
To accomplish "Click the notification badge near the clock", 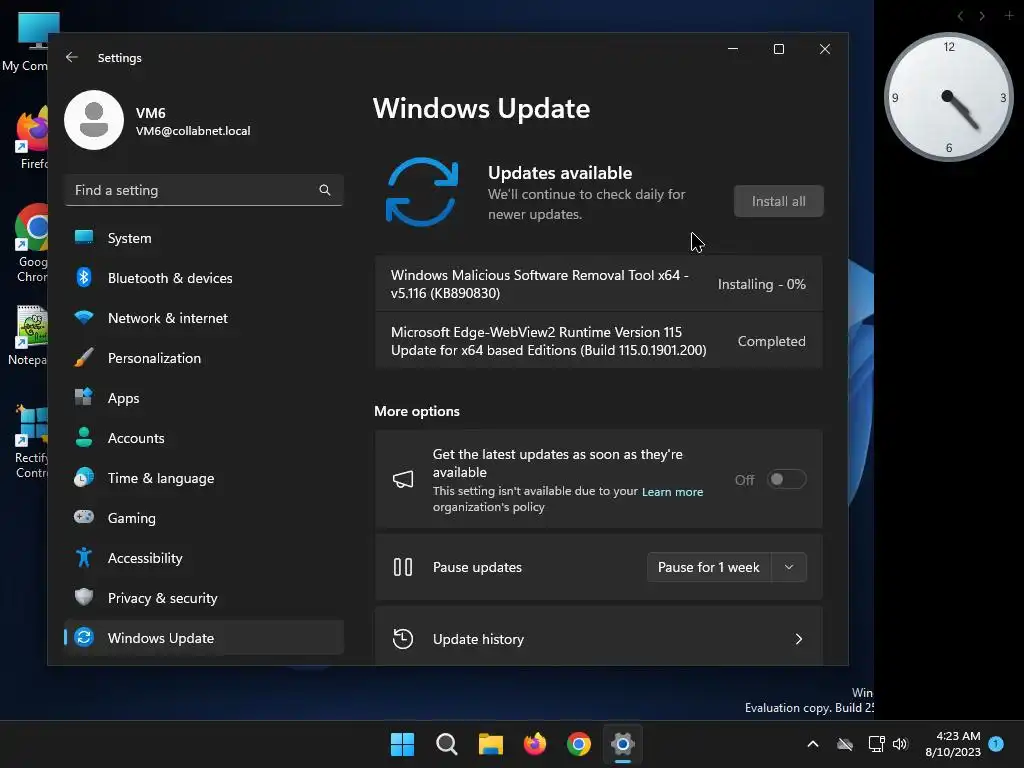I will pyautogui.click(x=996, y=744).
